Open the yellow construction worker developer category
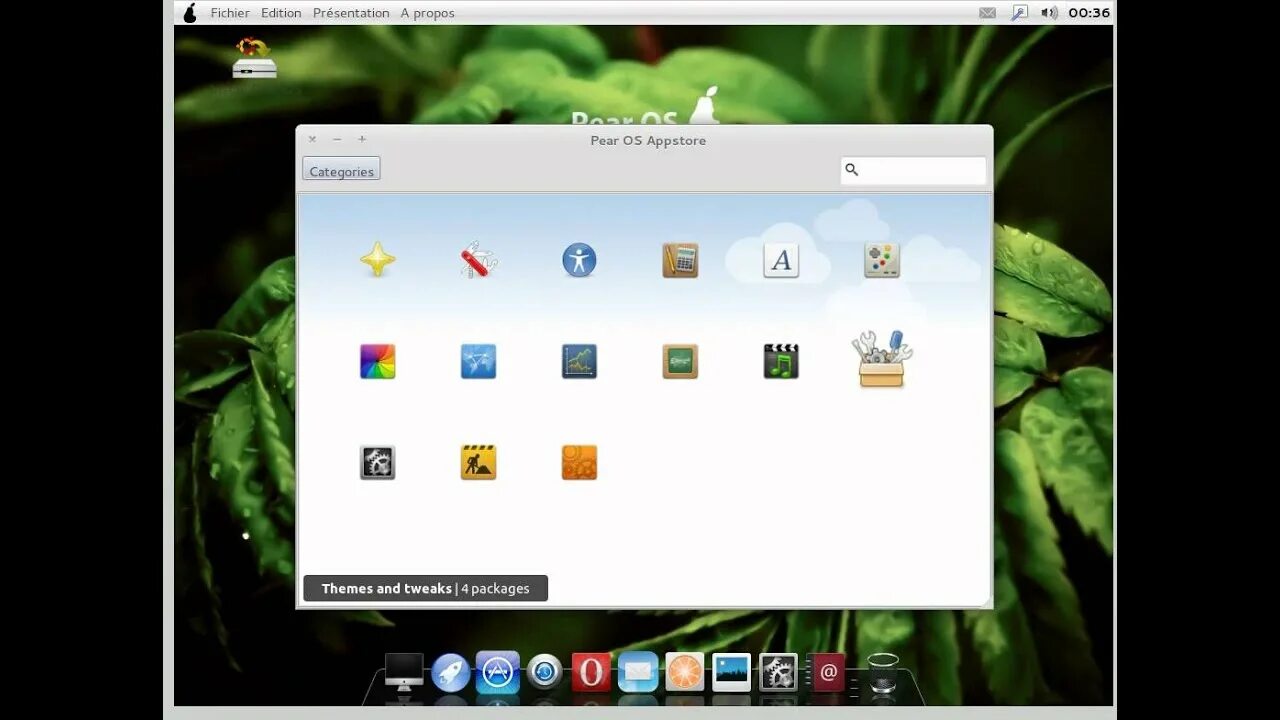 pos(479,462)
